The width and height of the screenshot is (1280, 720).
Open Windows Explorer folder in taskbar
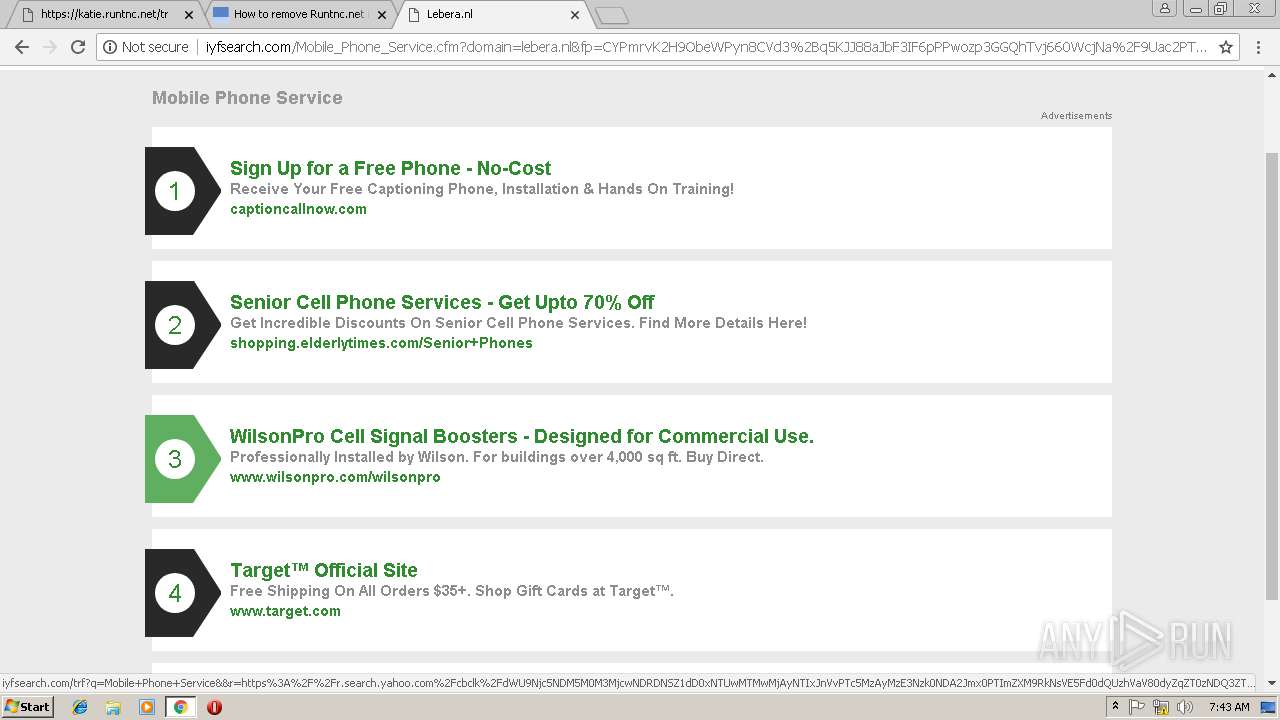(x=113, y=707)
